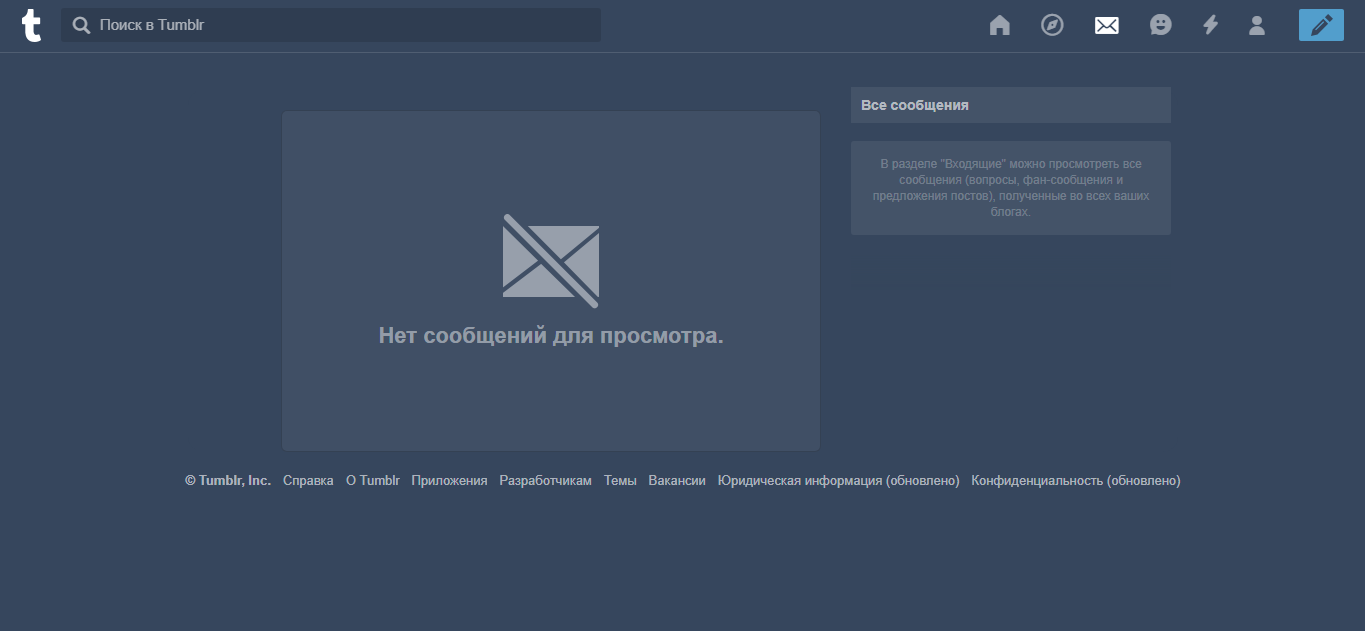This screenshot has width=1365, height=631.
Task: Click inside the Tumblr search field
Action: pos(300,25)
